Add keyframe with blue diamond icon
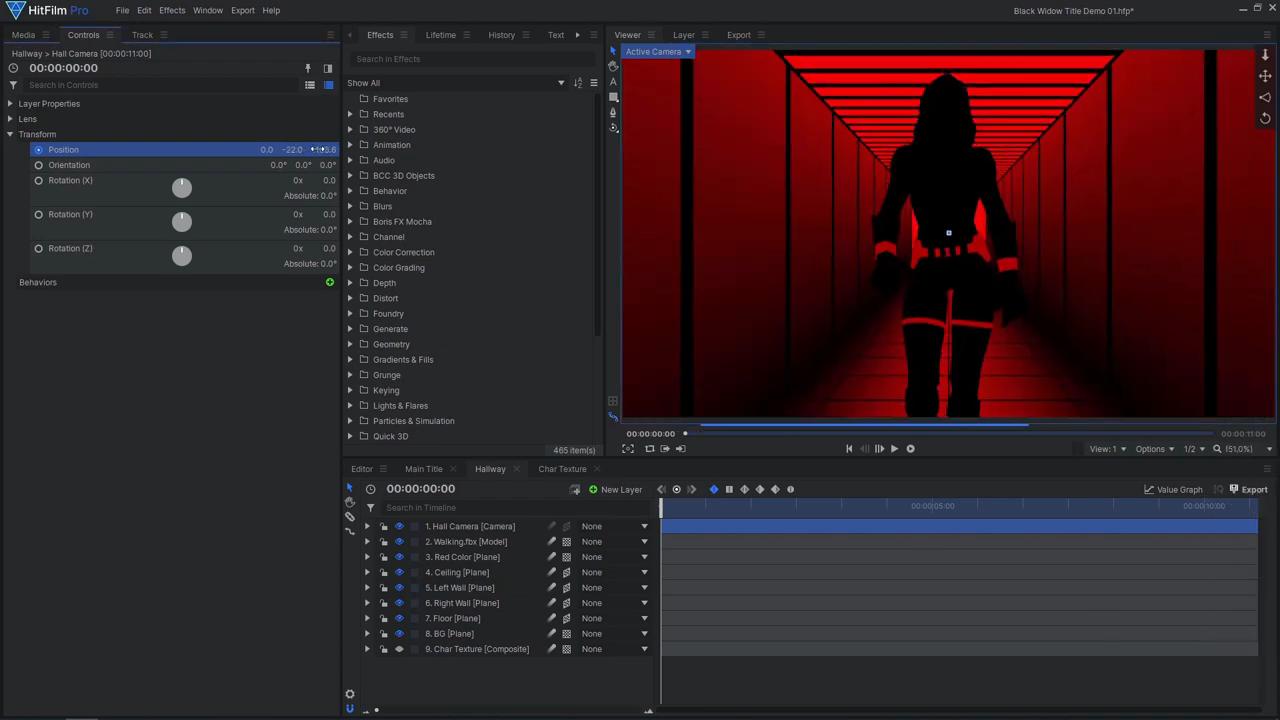1280x720 pixels. coord(714,489)
